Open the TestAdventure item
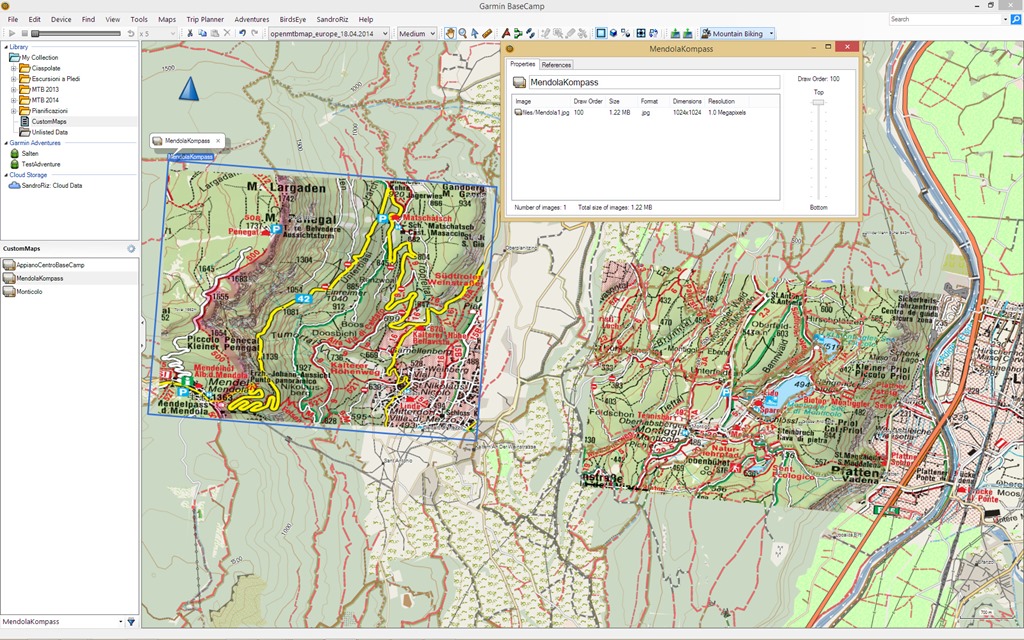1024x640 pixels. (40, 165)
